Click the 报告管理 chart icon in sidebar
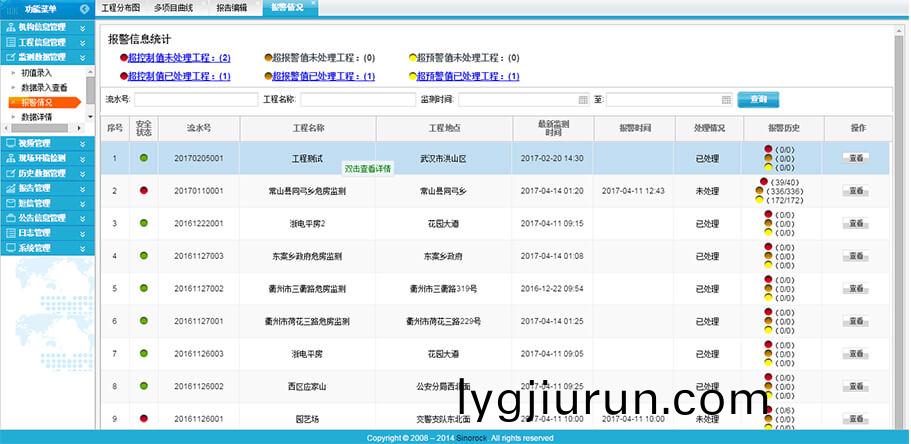The height and width of the screenshot is (444, 911). 11,188
